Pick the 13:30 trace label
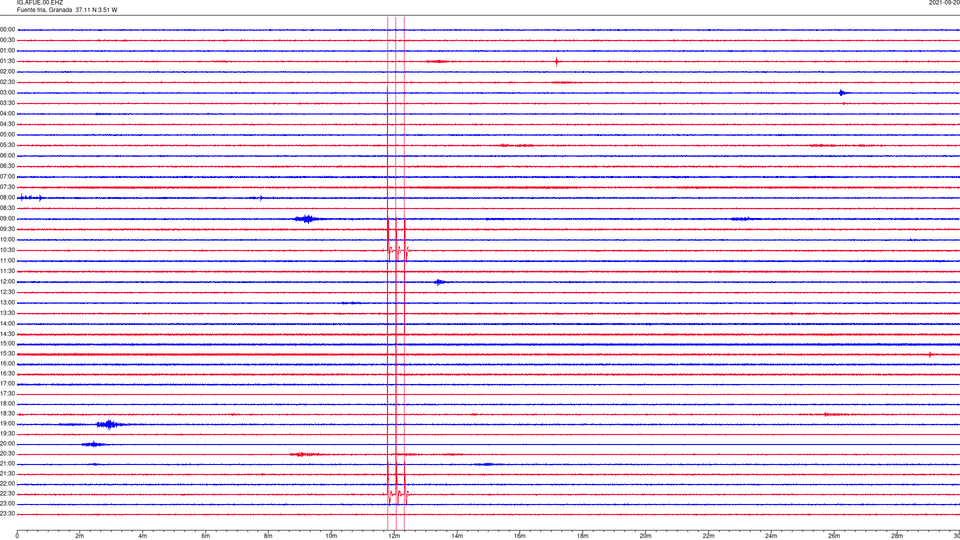 pyautogui.click(x=7, y=313)
